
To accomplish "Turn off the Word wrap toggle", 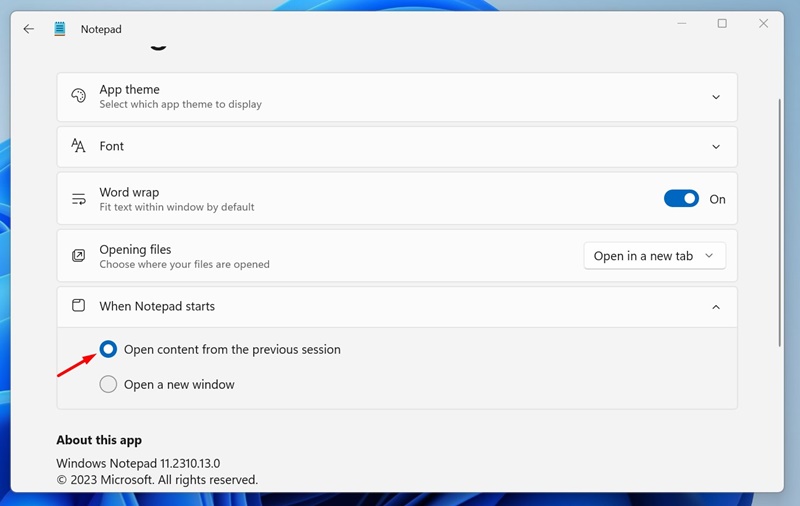I will click(681, 199).
